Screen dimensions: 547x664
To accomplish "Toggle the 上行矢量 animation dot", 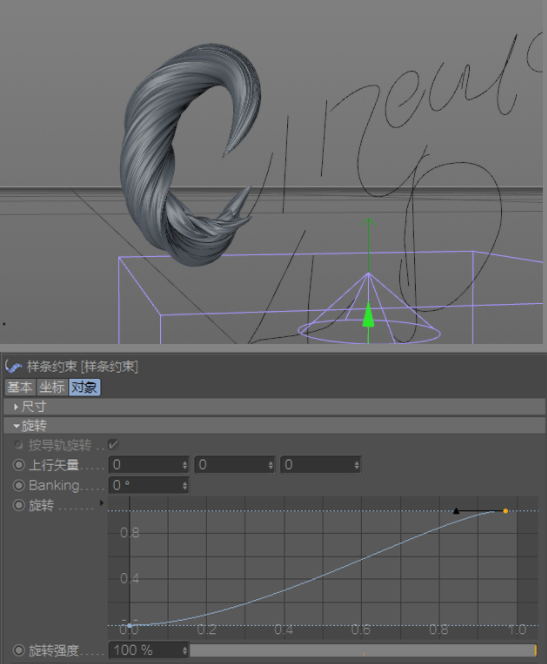I will (19, 465).
